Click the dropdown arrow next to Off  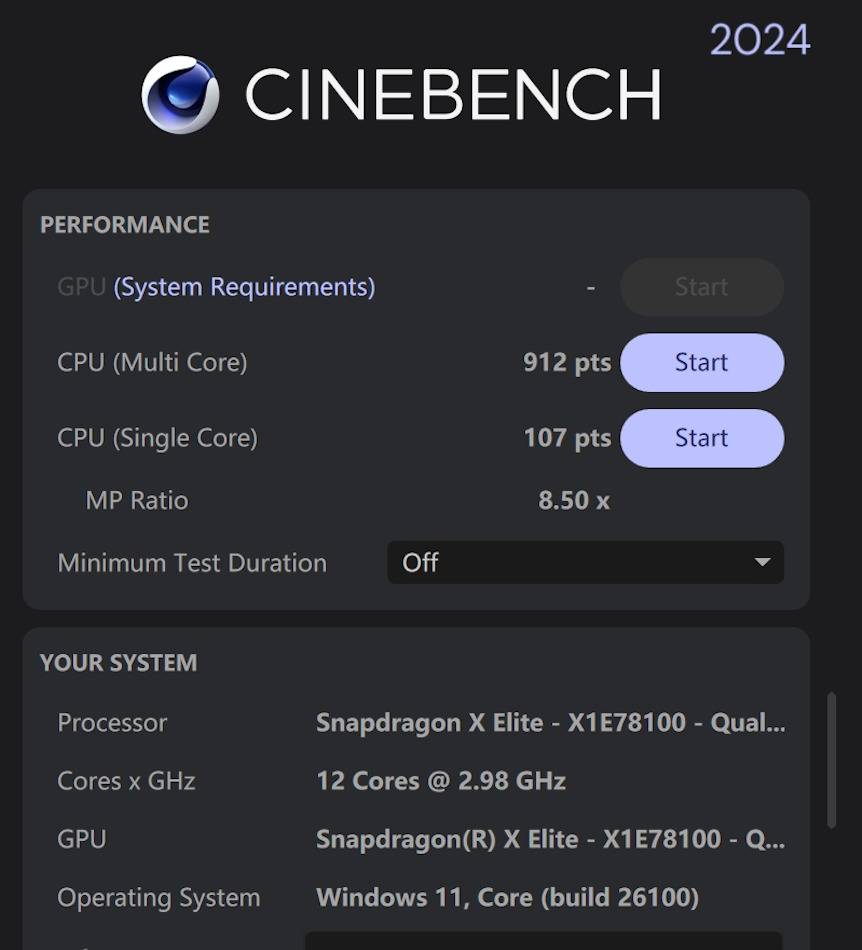point(762,563)
